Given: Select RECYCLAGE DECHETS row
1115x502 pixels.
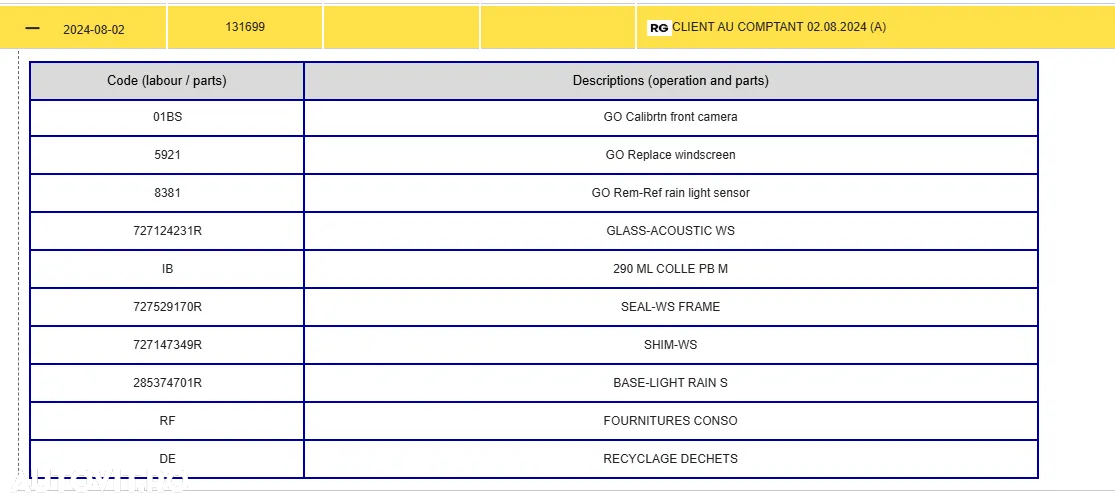Looking at the screenshot, I should (533, 459).
